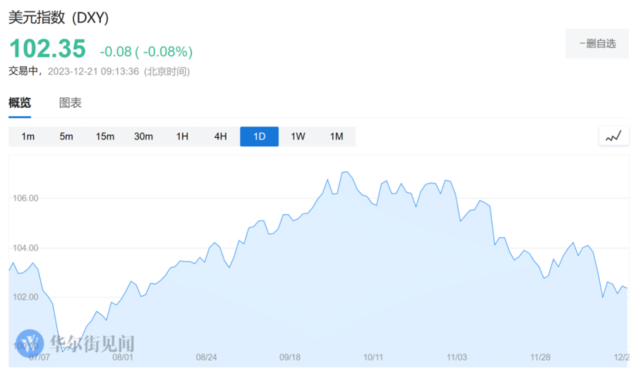Click the 102.35 price value

point(47,49)
